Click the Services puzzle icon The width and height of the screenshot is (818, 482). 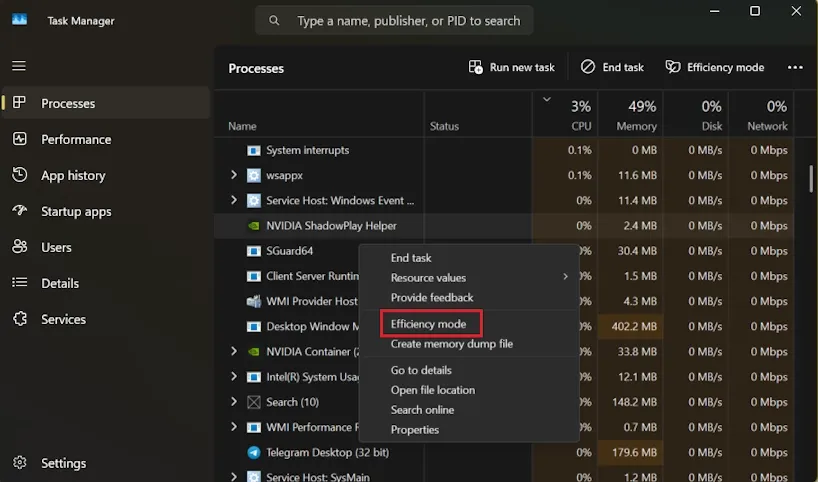19,318
